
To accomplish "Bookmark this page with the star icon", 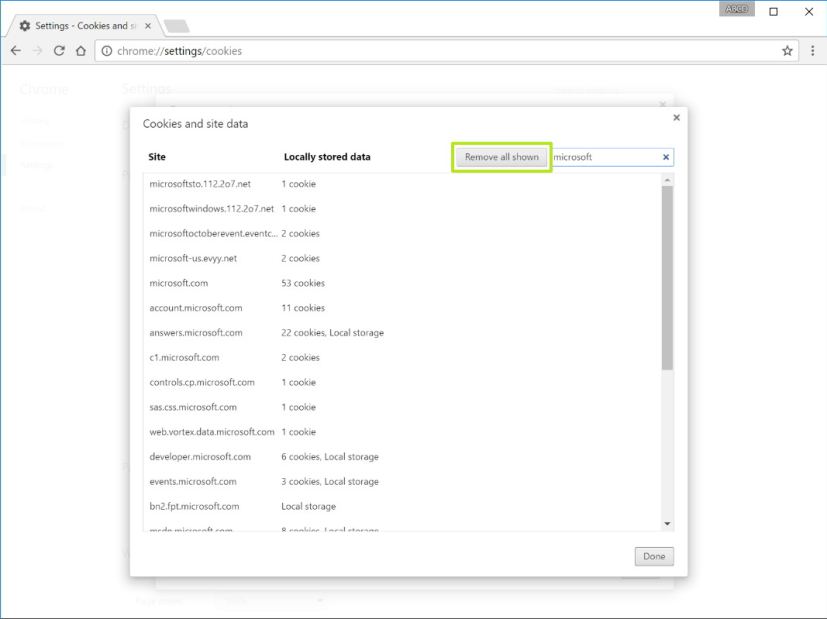I will click(x=787, y=51).
